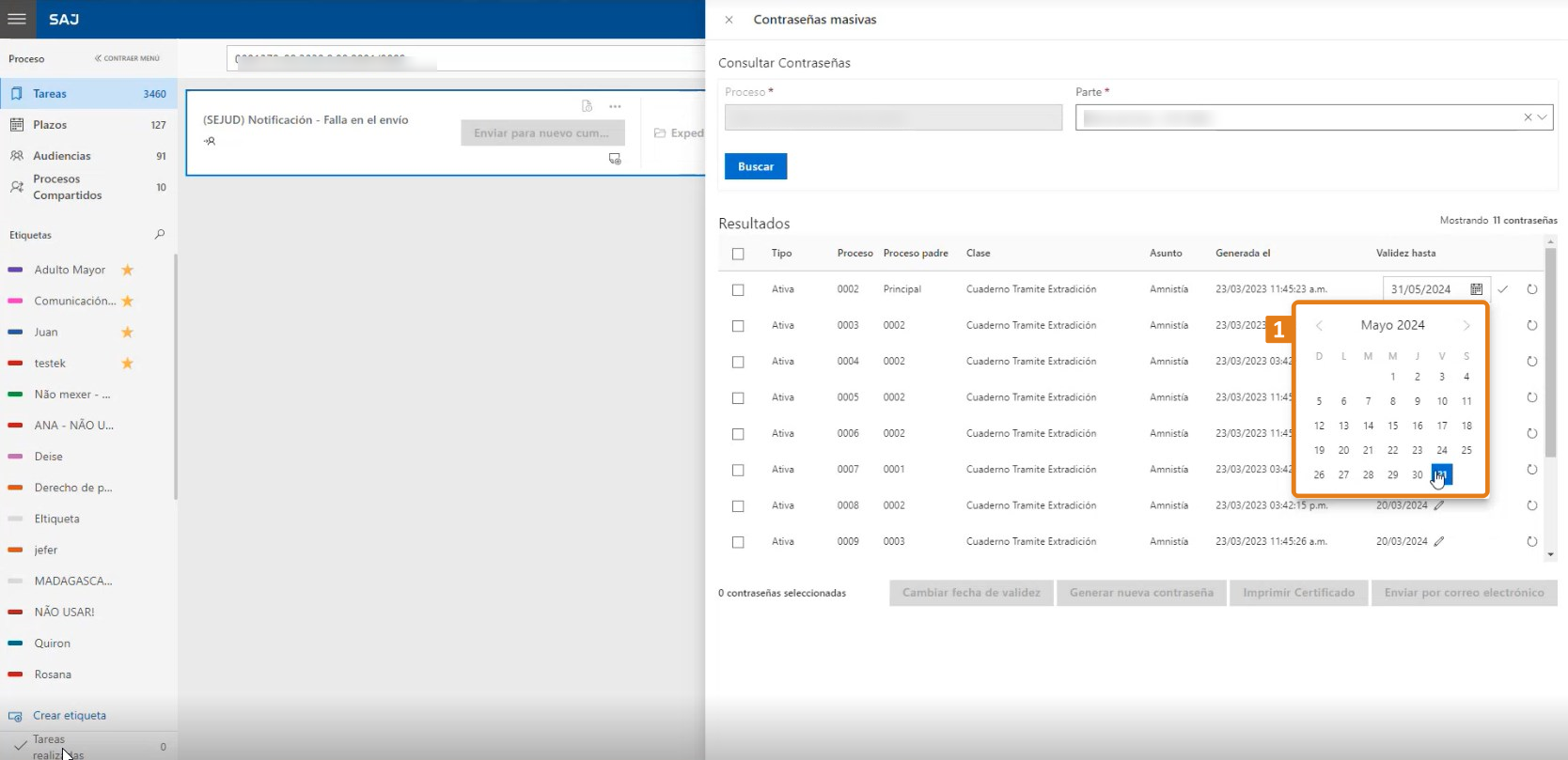Open Tareas in the sidebar

(88, 94)
